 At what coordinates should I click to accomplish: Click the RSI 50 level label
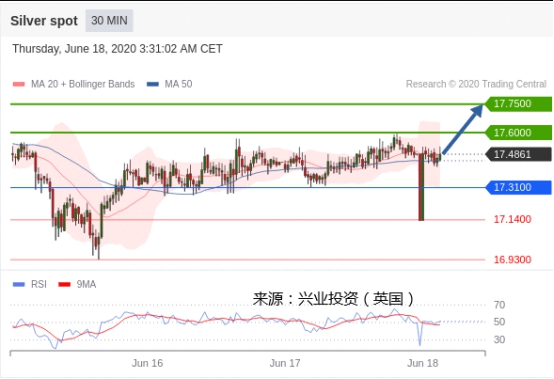499,322
